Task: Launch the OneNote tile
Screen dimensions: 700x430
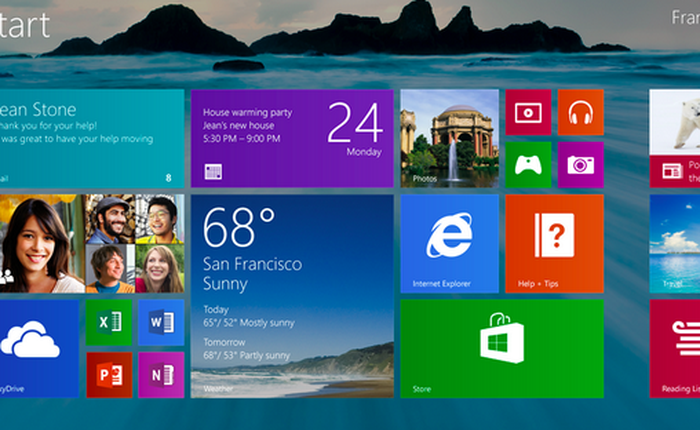Action: [161, 375]
